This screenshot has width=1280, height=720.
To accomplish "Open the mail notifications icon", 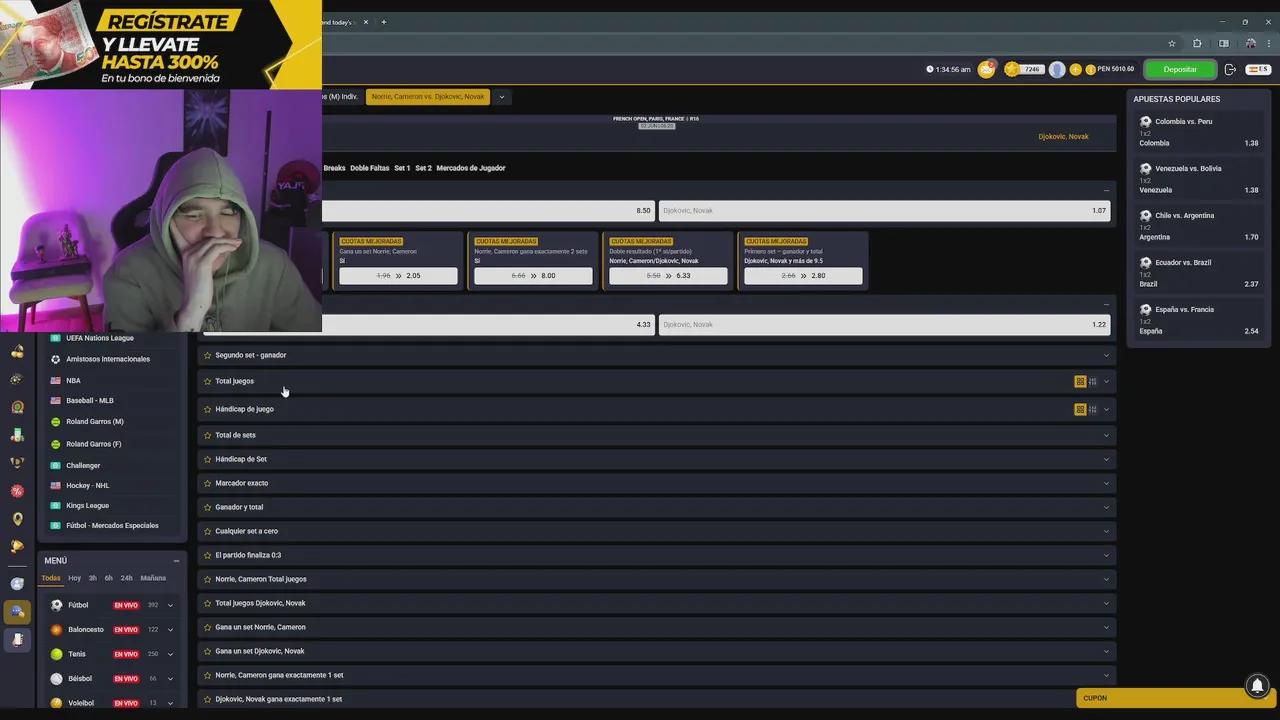I will pyautogui.click(x=987, y=69).
